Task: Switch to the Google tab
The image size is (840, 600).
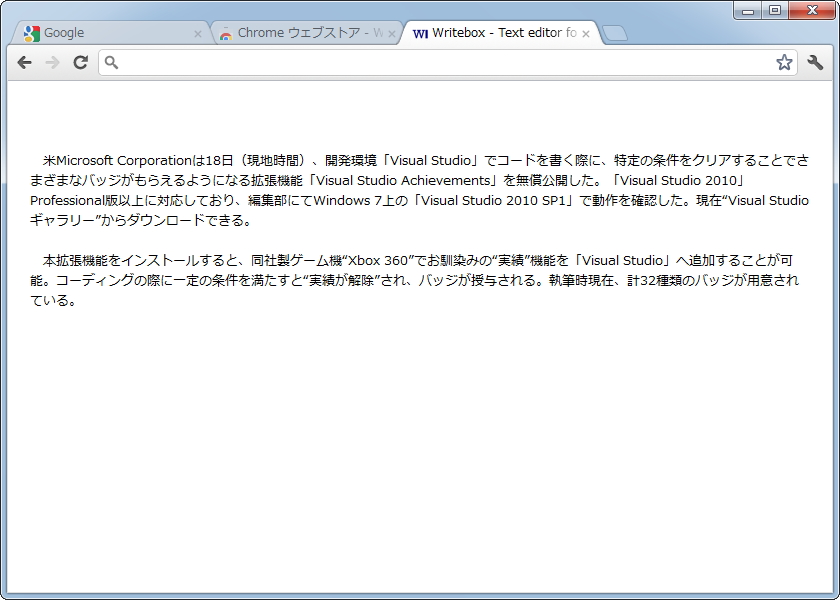Action: point(110,33)
